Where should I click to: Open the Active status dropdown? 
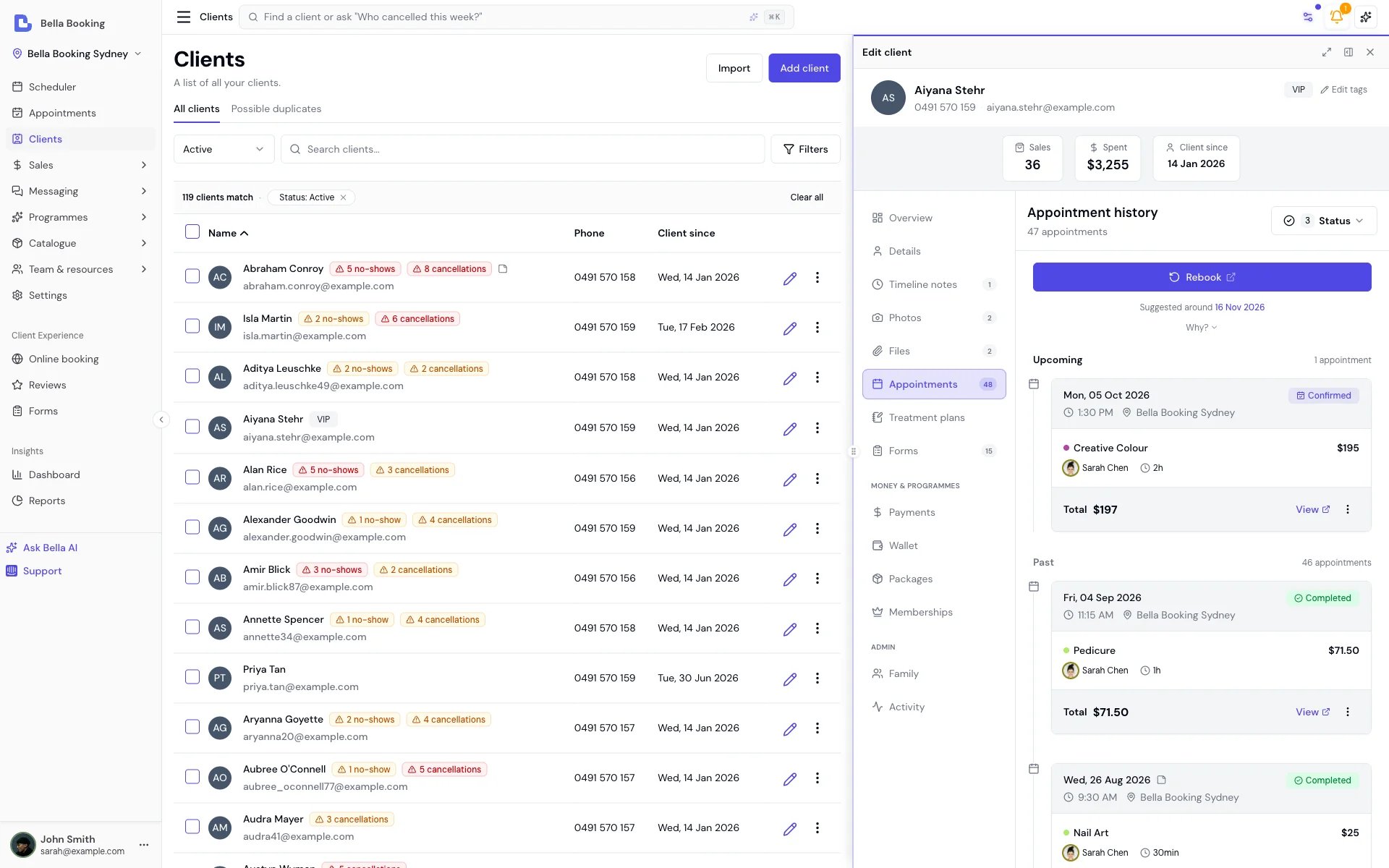(224, 149)
